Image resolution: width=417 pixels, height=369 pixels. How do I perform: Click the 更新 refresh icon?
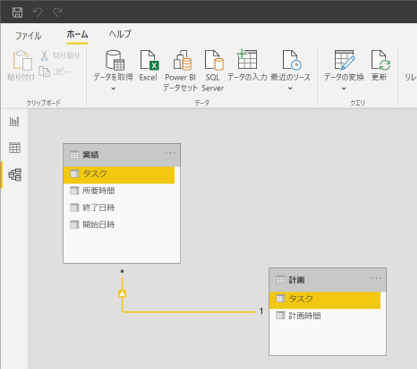380,60
